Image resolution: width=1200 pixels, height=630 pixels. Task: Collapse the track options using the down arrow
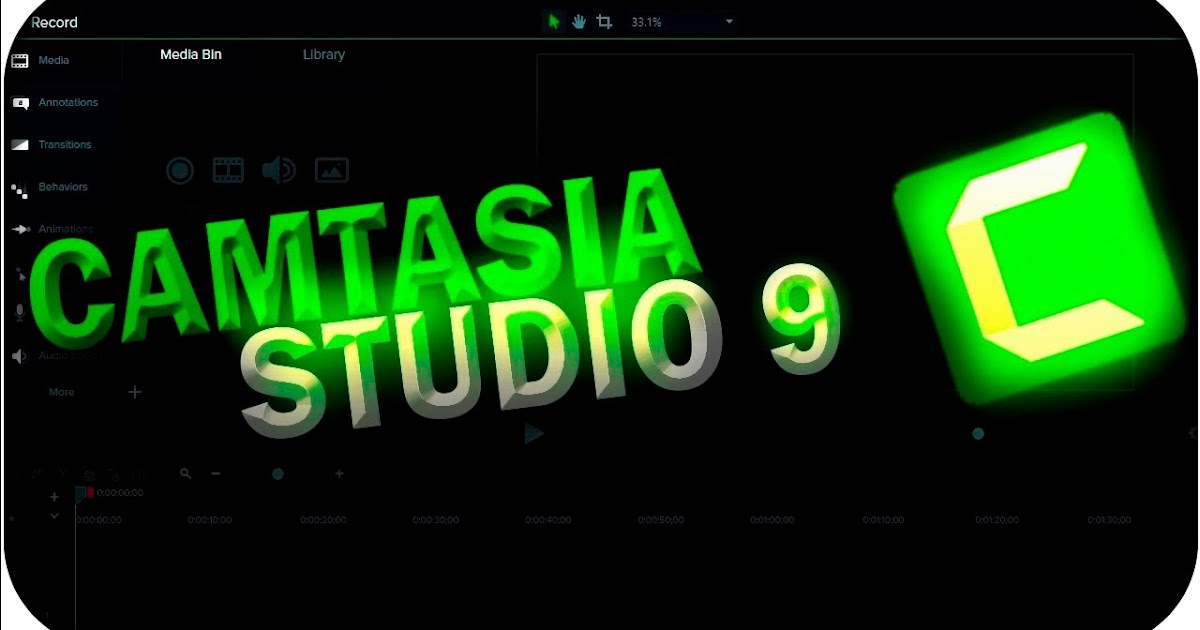click(54, 515)
